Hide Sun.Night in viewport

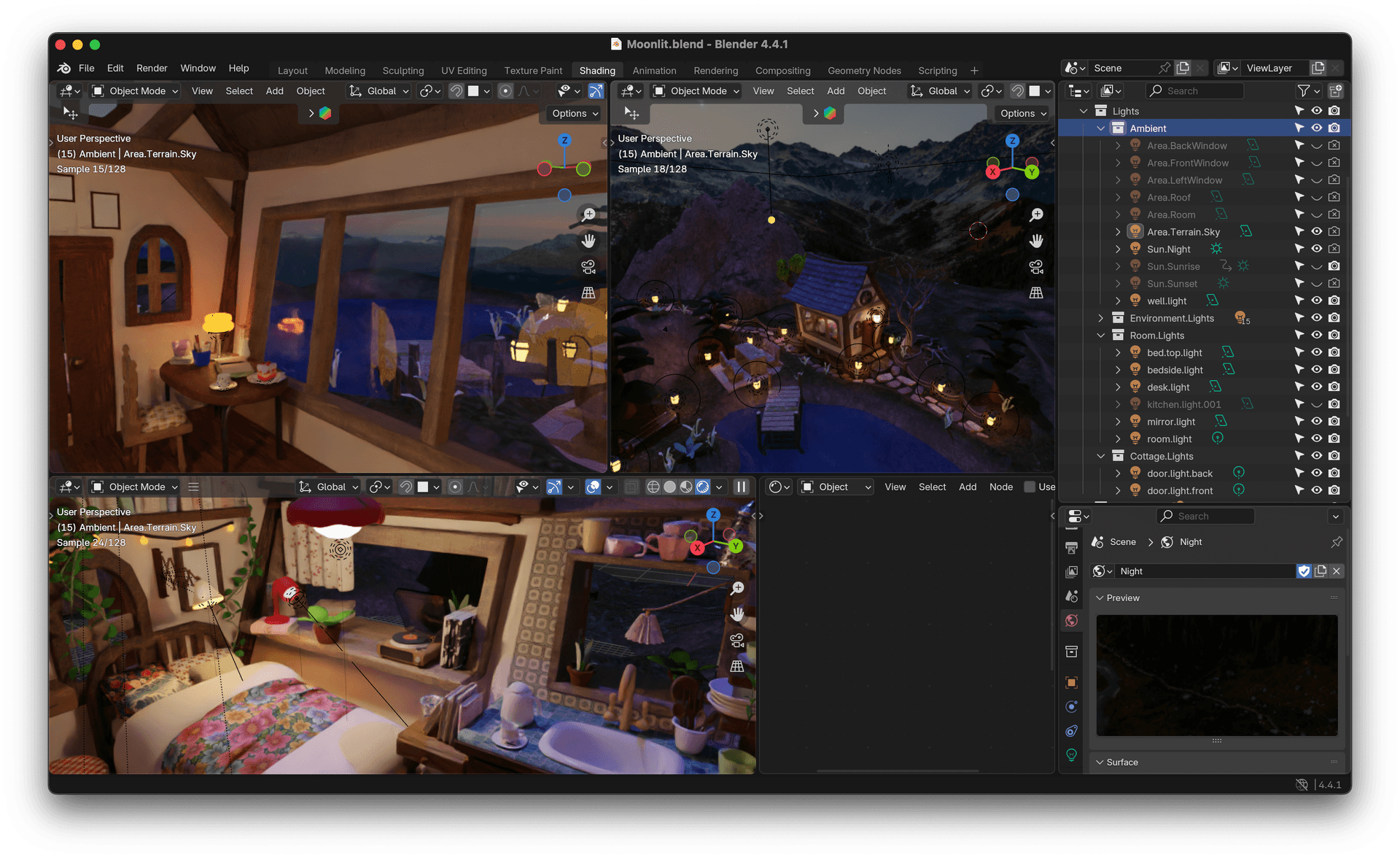tap(1317, 249)
